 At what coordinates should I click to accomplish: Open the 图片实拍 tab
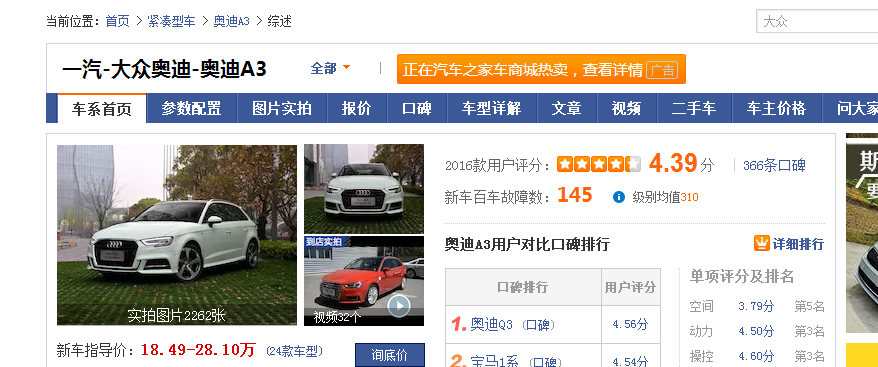tap(282, 109)
